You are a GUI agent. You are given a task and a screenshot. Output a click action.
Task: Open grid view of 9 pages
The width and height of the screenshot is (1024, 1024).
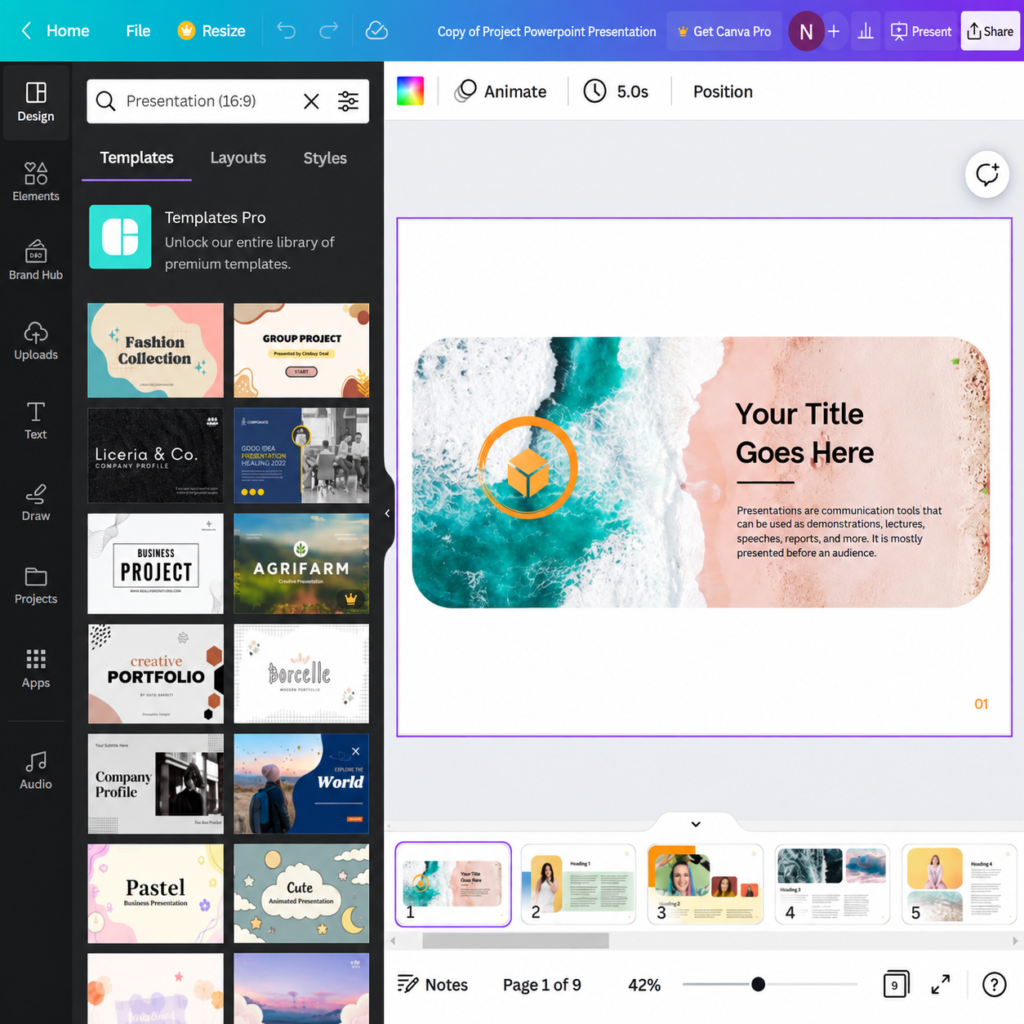point(895,984)
